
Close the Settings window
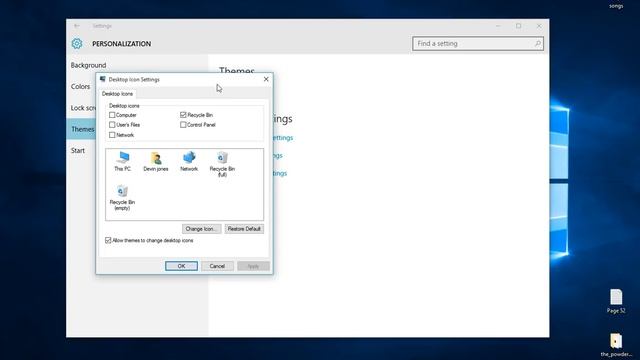click(539, 26)
